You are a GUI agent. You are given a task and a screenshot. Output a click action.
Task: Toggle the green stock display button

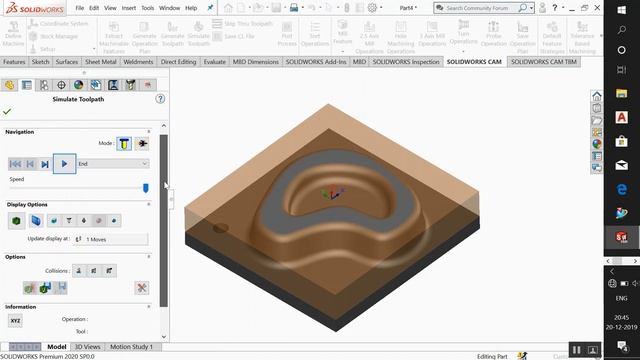pos(16,221)
